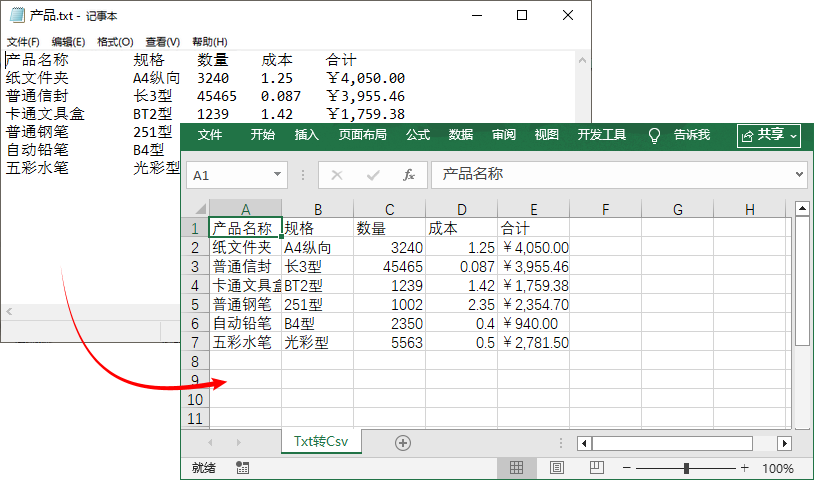Click the zoom slider handle
The image size is (814, 480).
686,468
